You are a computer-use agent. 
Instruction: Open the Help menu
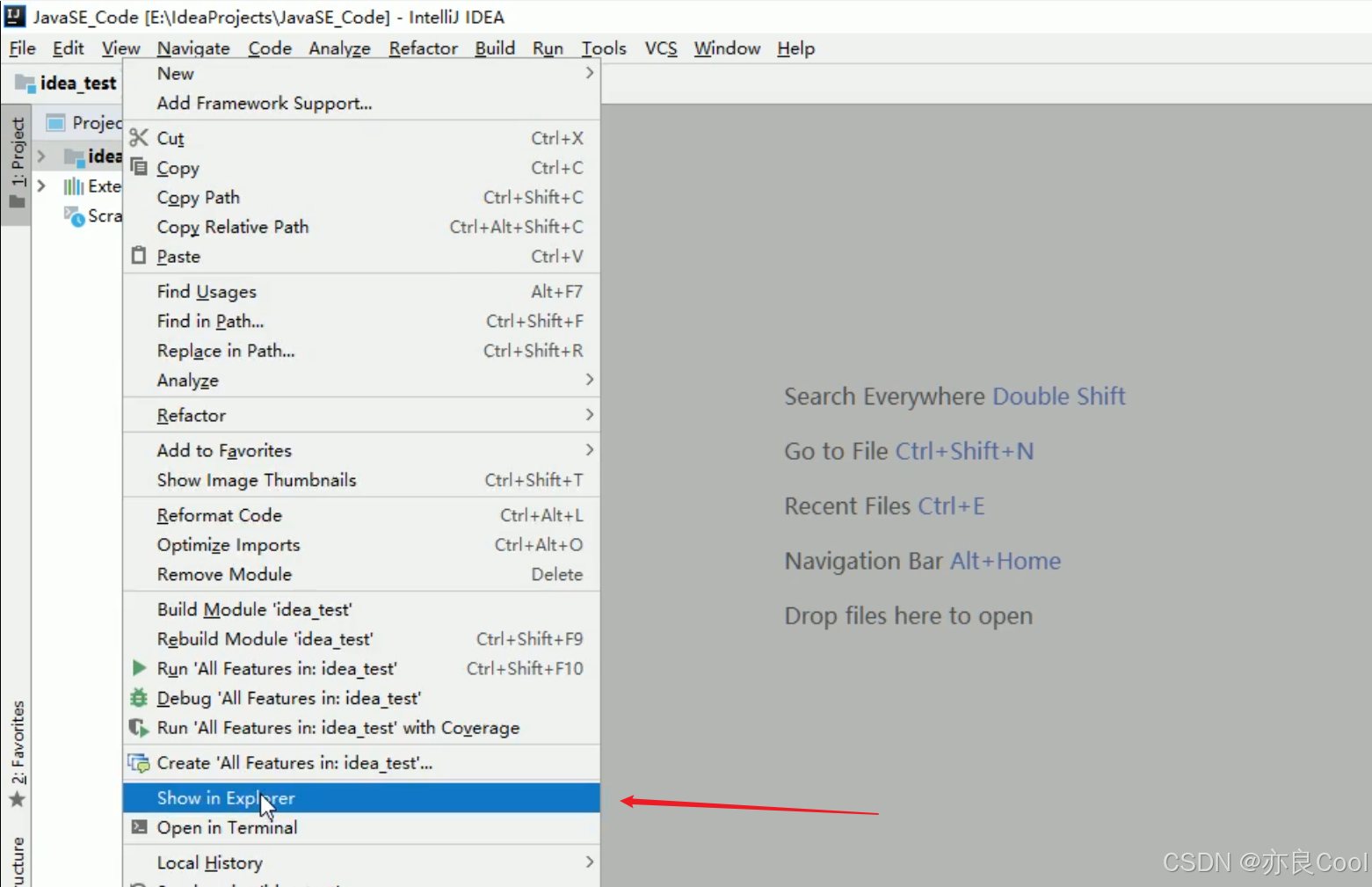coord(795,48)
